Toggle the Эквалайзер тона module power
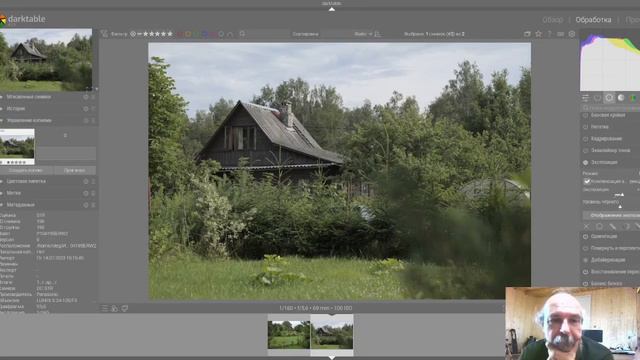Viewport: 640px width, 360px height. 585,151
